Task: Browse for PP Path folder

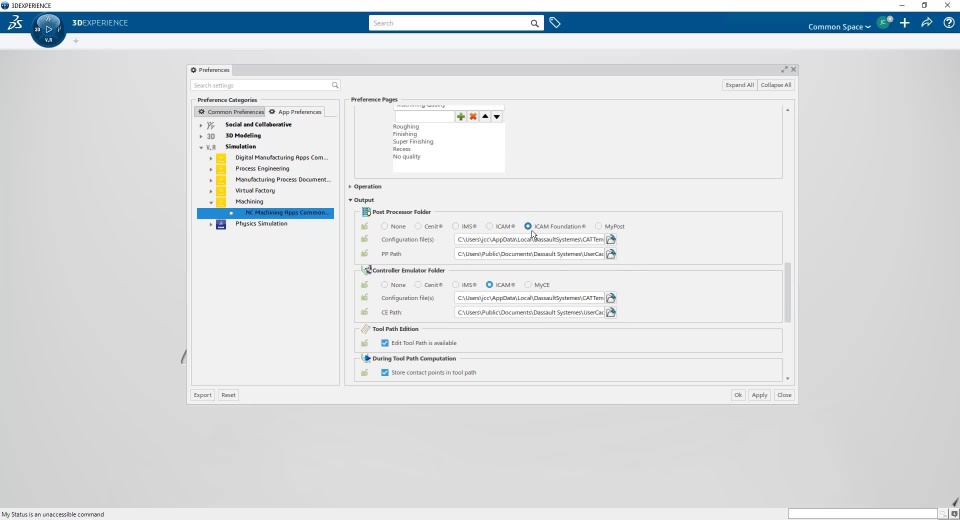Action: pyautogui.click(x=610, y=254)
